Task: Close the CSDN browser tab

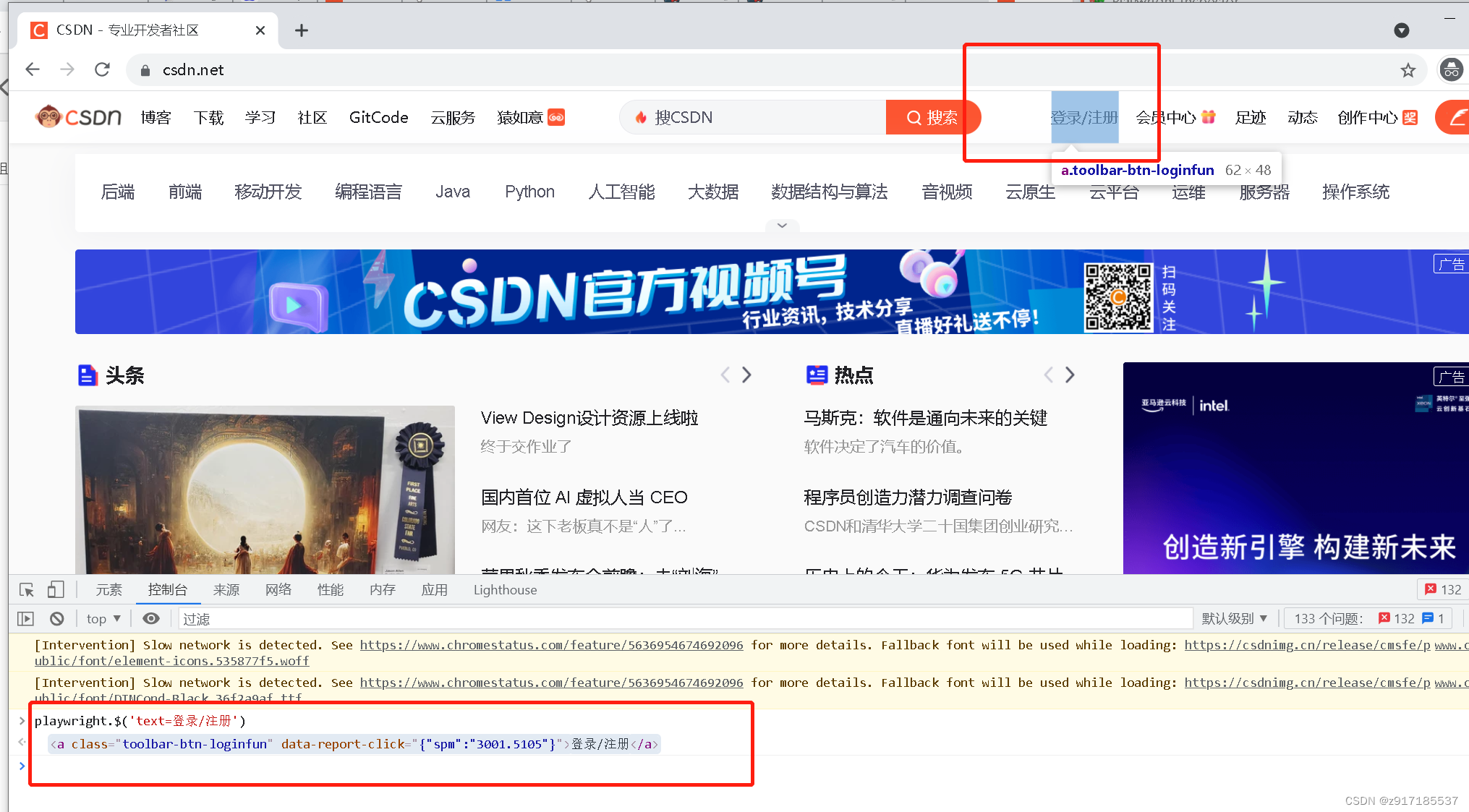Action: point(260,30)
